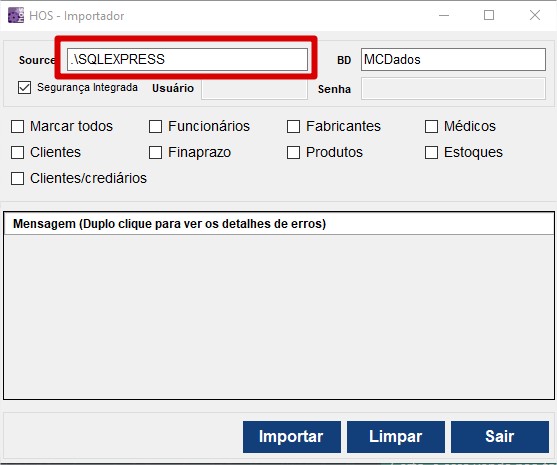Enable the Clientes/crediários checkbox

tap(17, 178)
